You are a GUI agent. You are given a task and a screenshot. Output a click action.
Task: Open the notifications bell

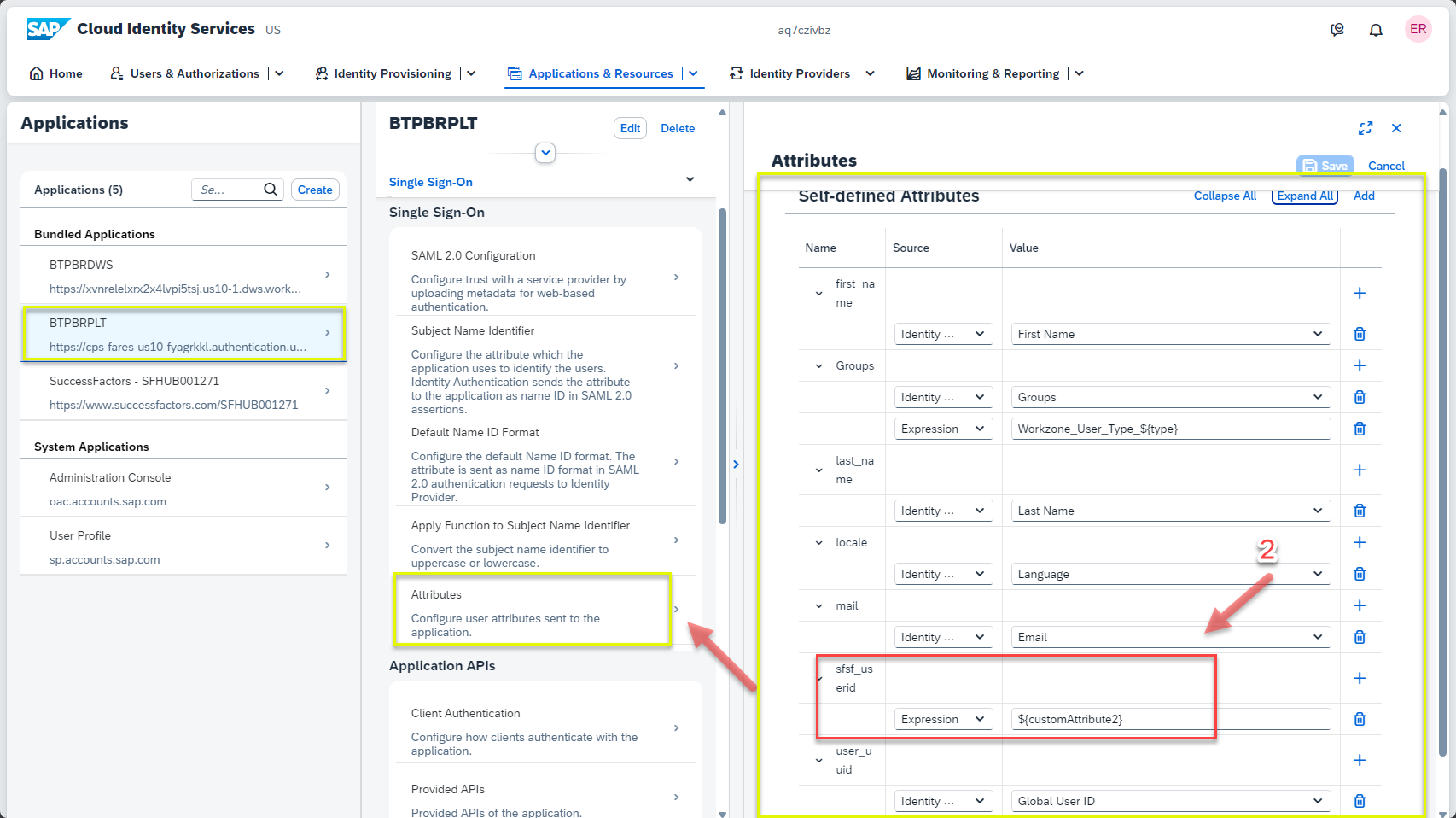[1376, 30]
